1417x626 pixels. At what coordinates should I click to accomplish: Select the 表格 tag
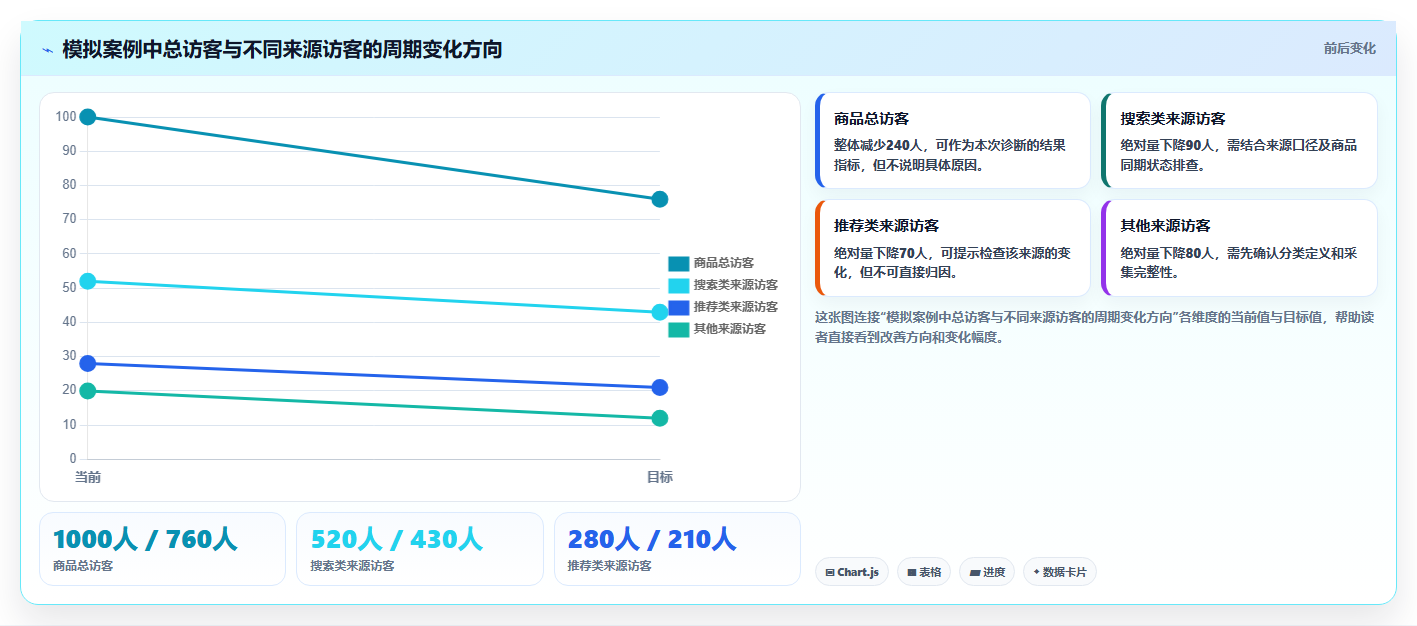(924, 572)
